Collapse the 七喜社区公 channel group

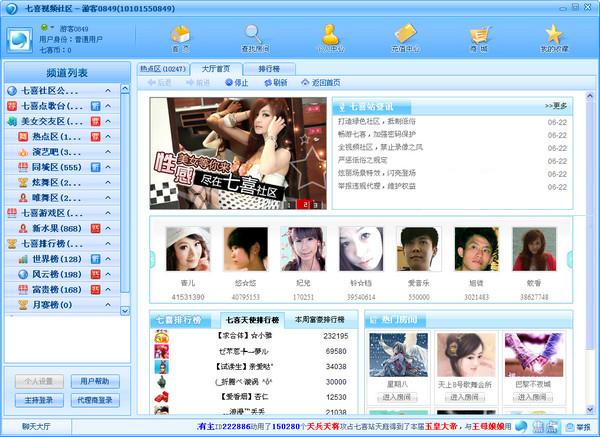(108, 91)
